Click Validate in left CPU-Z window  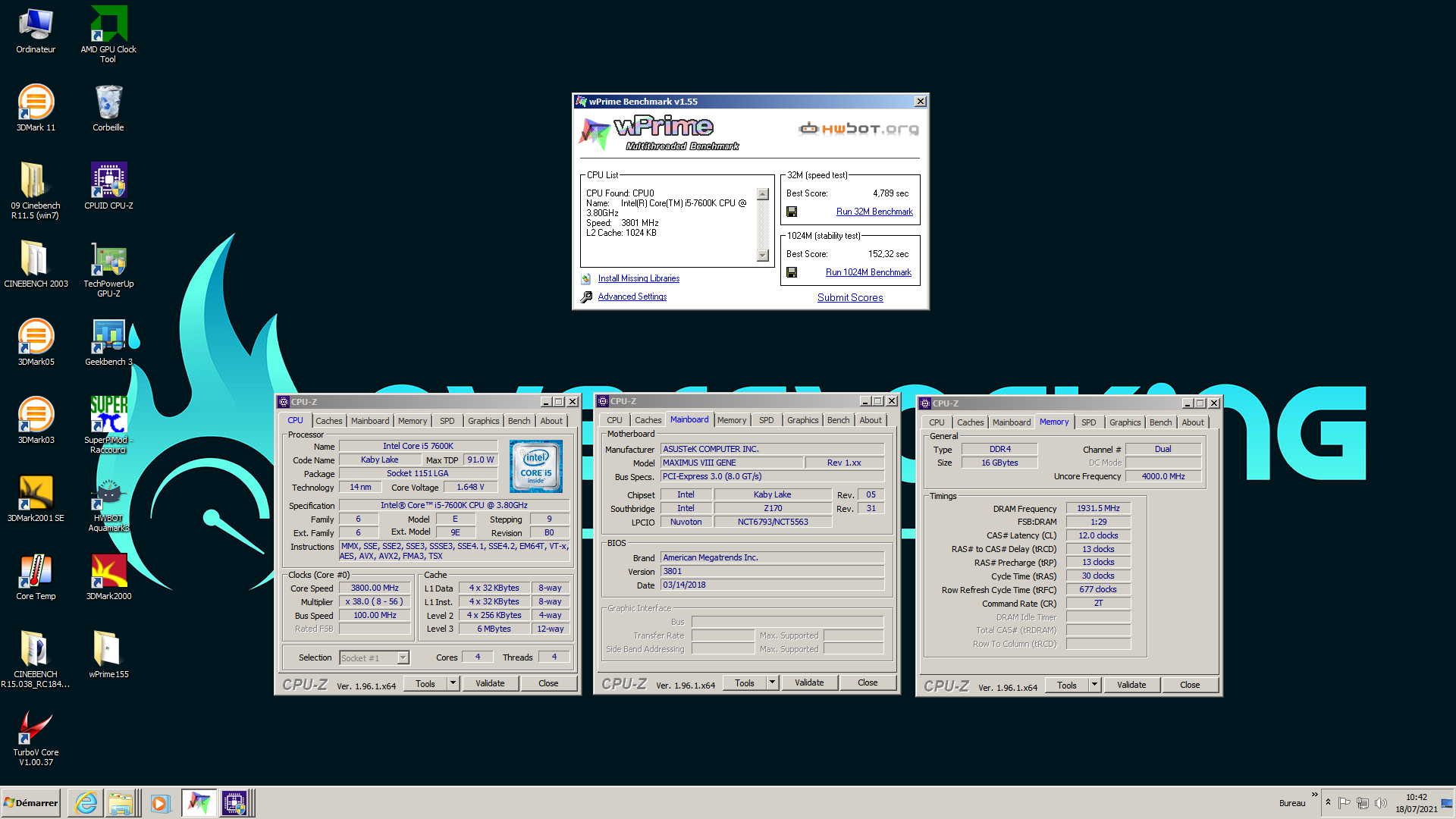point(490,683)
